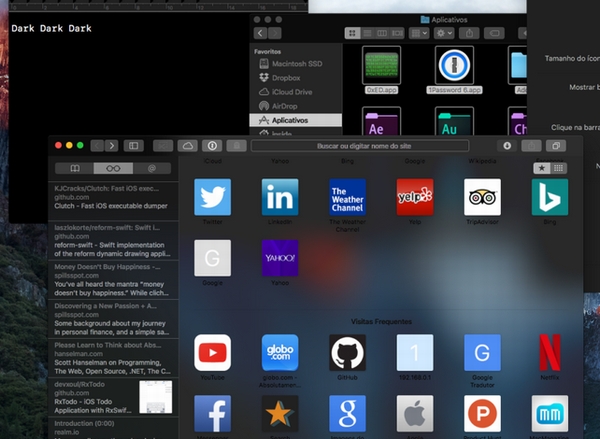
Task: Open Finder action gear dropdown
Action: click(446, 33)
